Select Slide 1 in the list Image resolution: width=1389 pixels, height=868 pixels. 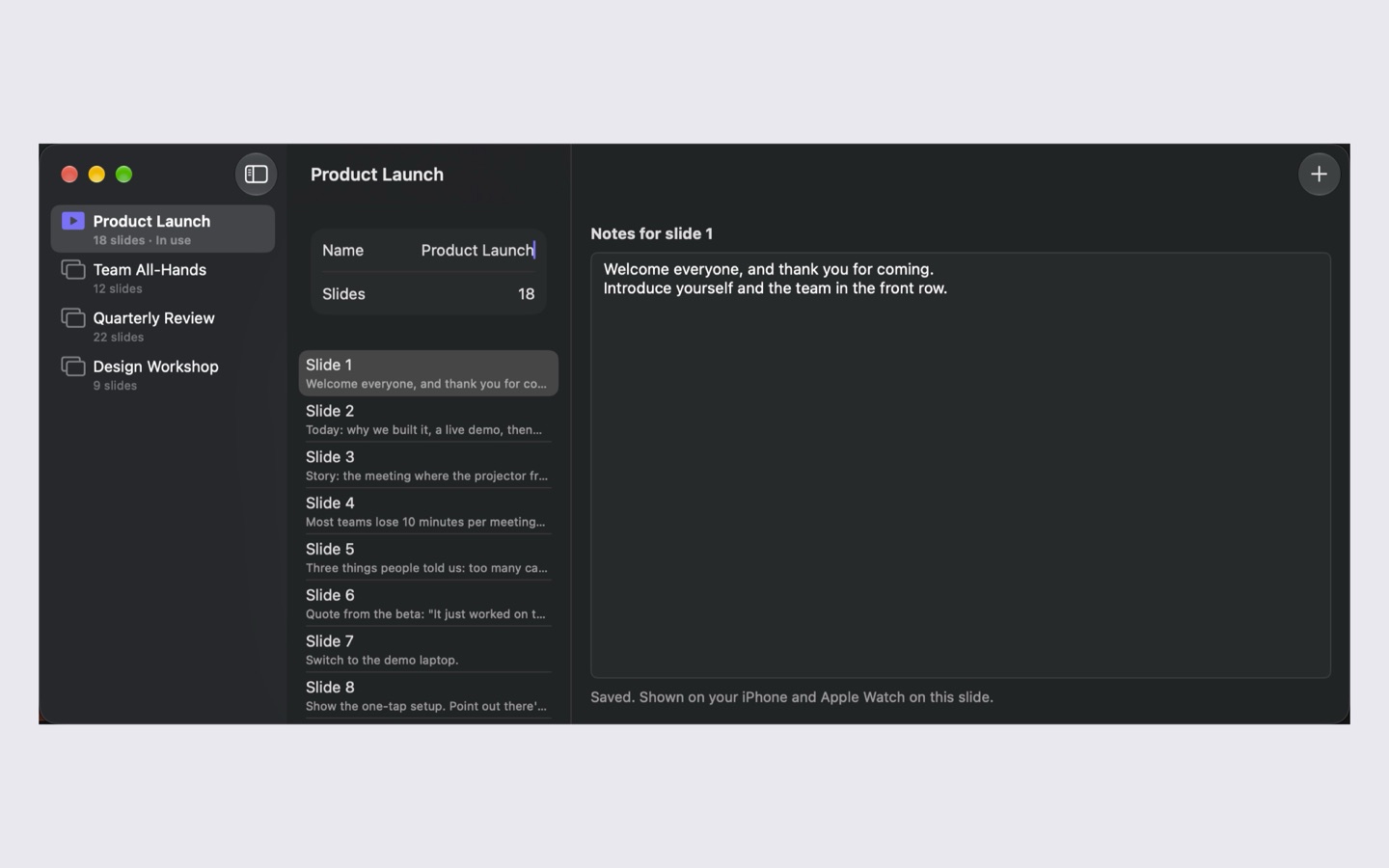click(428, 373)
